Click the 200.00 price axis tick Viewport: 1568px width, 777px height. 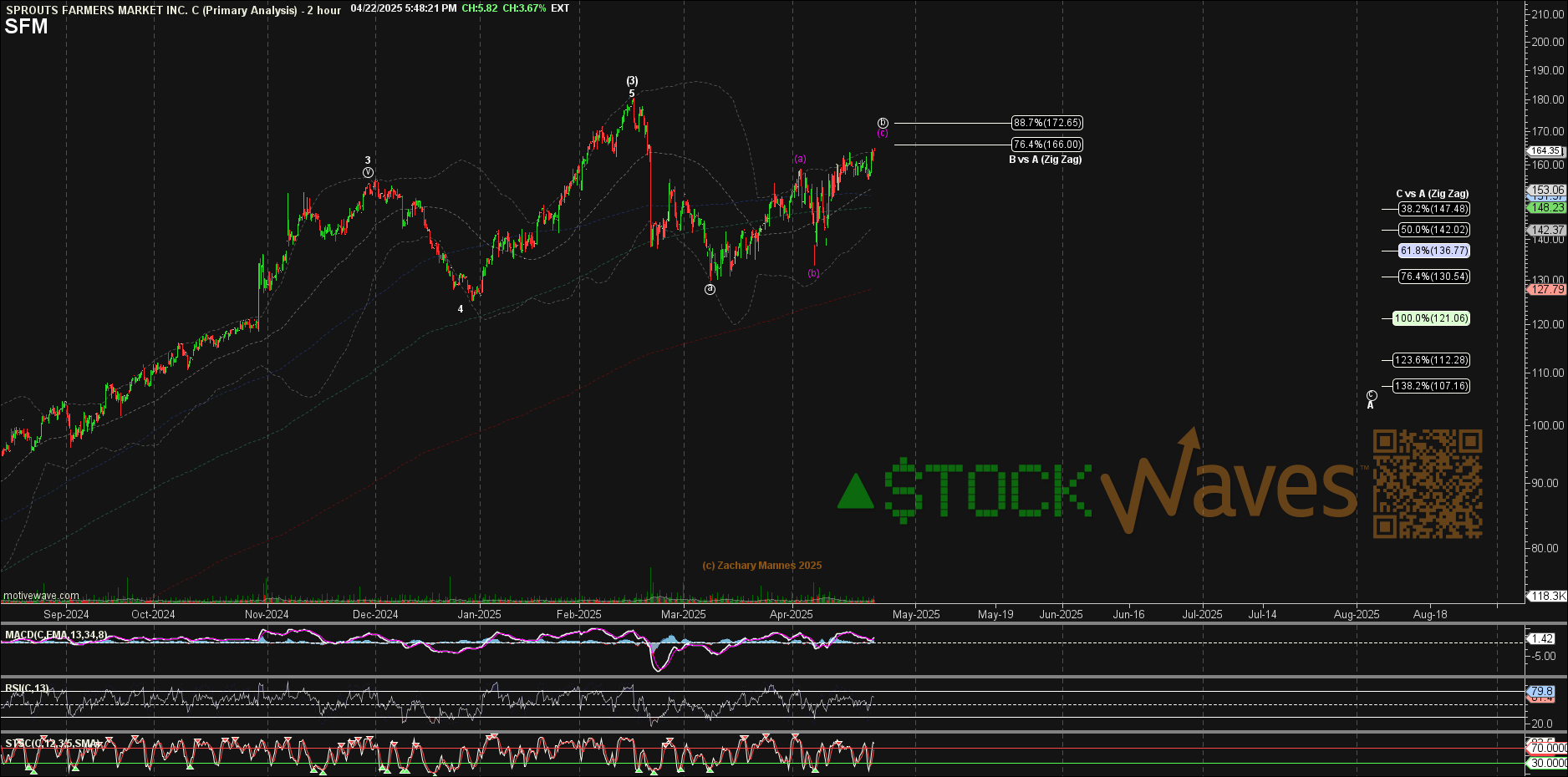pyautogui.click(x=1548, y=42)
